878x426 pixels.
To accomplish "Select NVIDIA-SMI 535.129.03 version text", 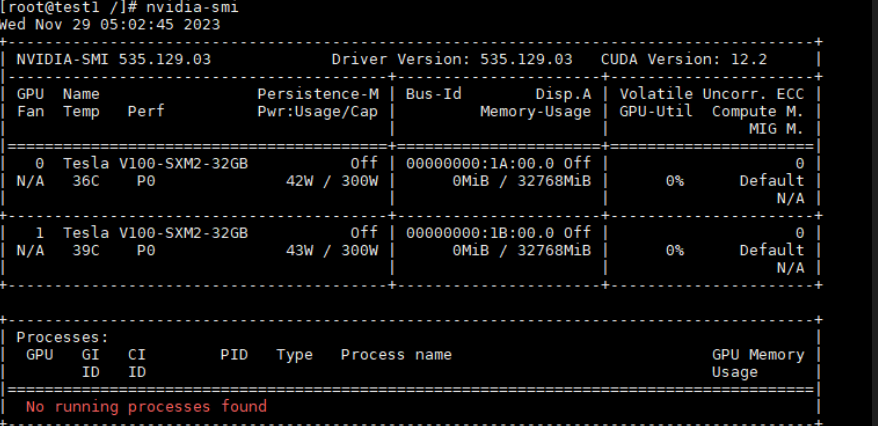I will 114,59.
